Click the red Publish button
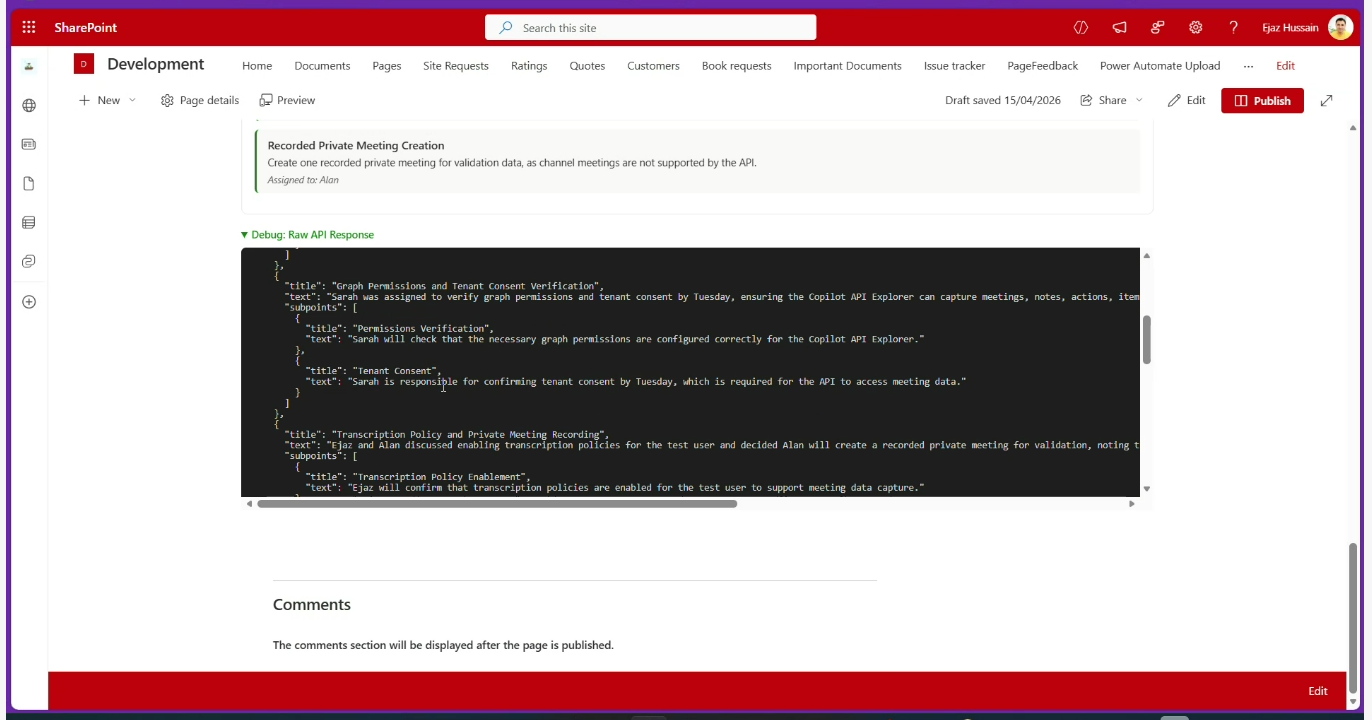This screenshot has height=720, width=1372. [1261, 100]
